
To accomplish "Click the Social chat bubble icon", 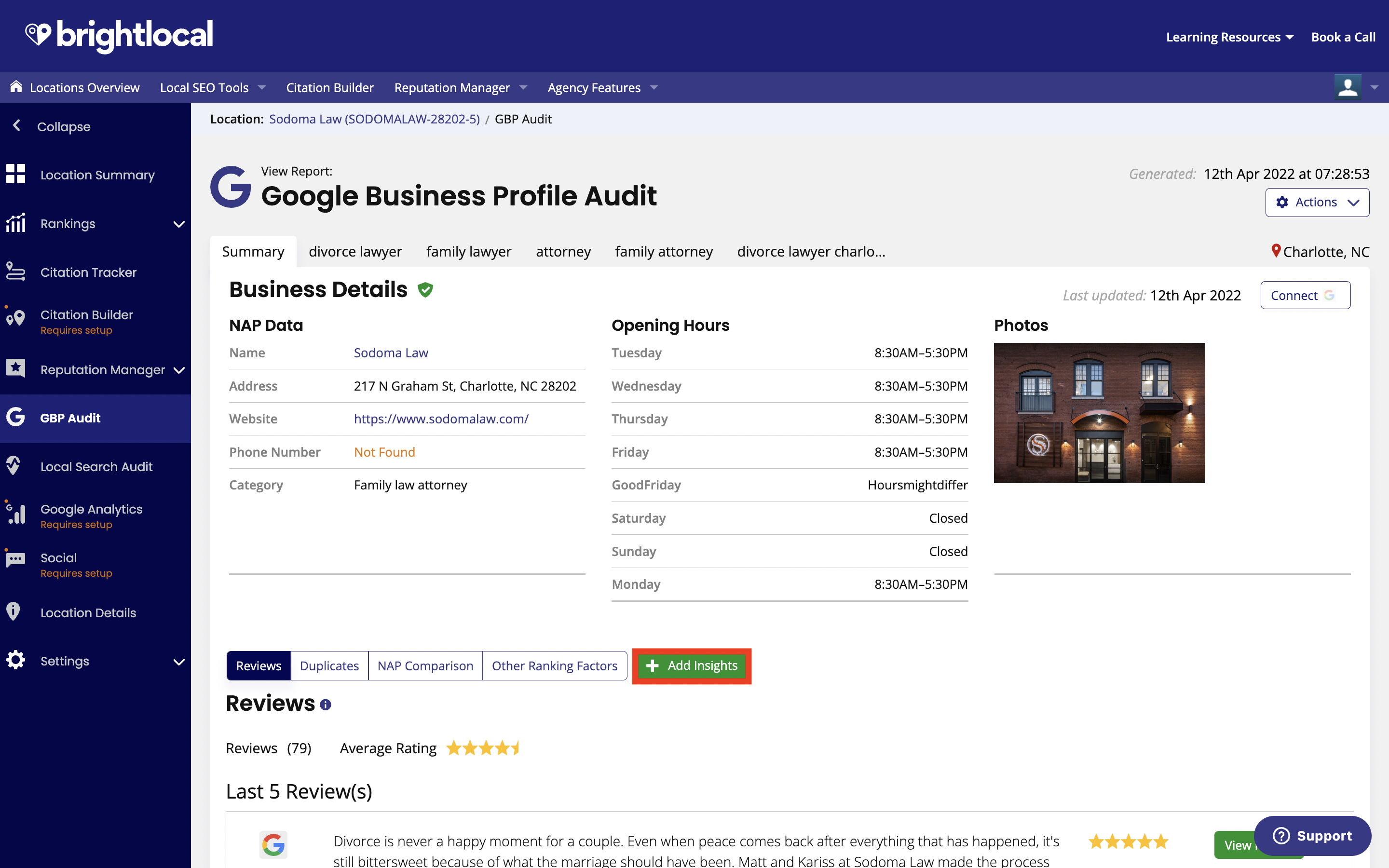I will (15, 560).
